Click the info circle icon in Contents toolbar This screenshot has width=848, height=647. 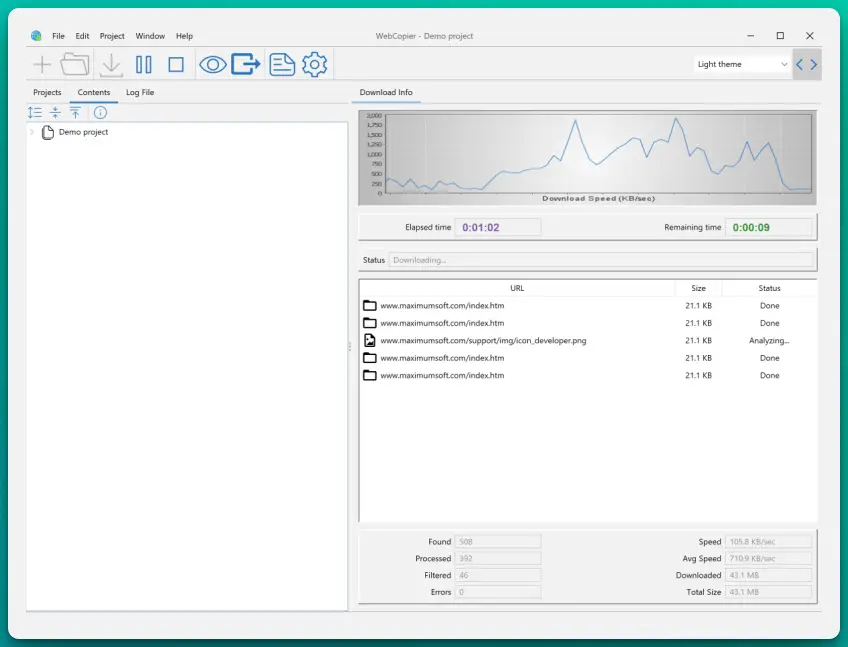pyautogui.click(x=100, y=113)
